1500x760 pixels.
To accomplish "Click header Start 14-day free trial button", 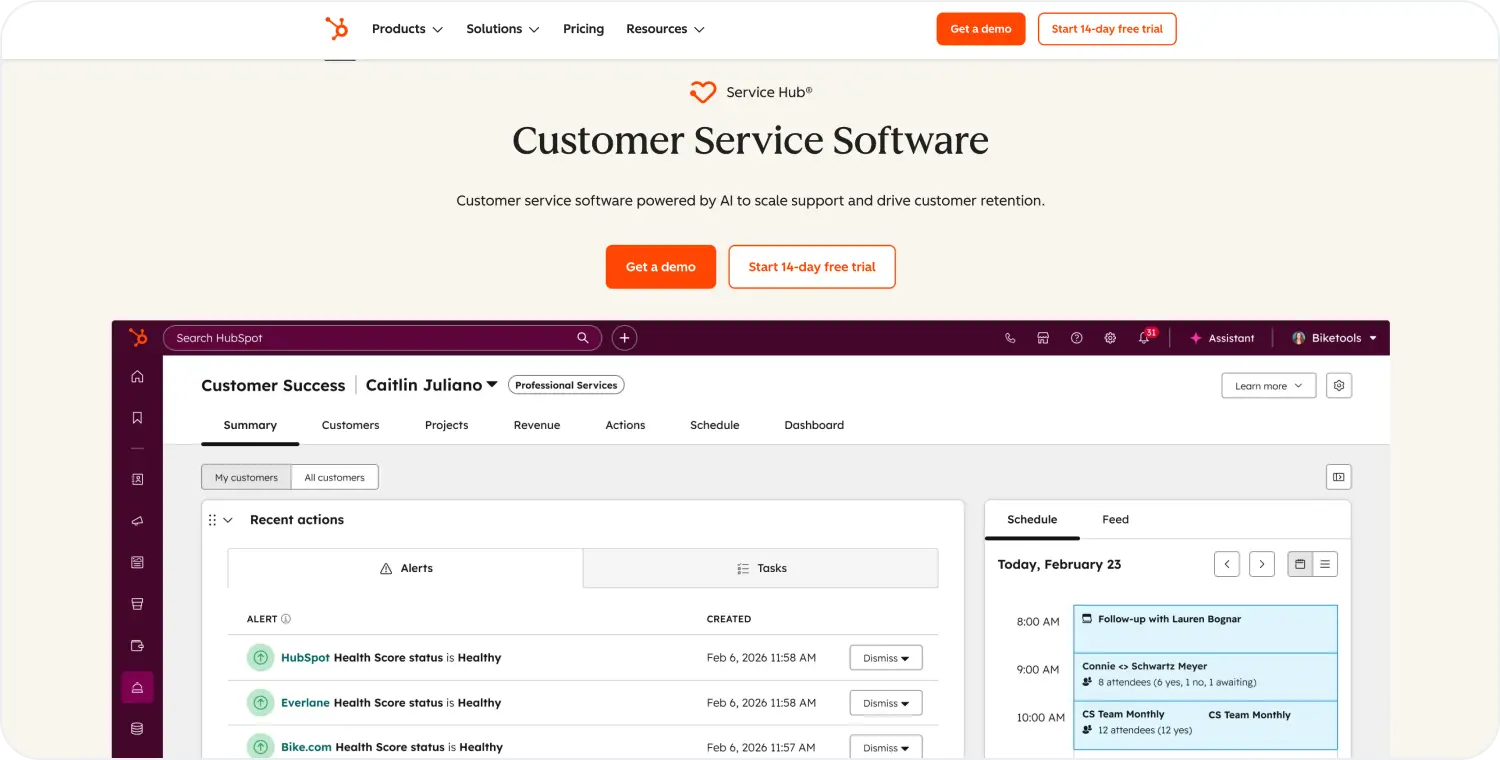I will point(1107,29).
